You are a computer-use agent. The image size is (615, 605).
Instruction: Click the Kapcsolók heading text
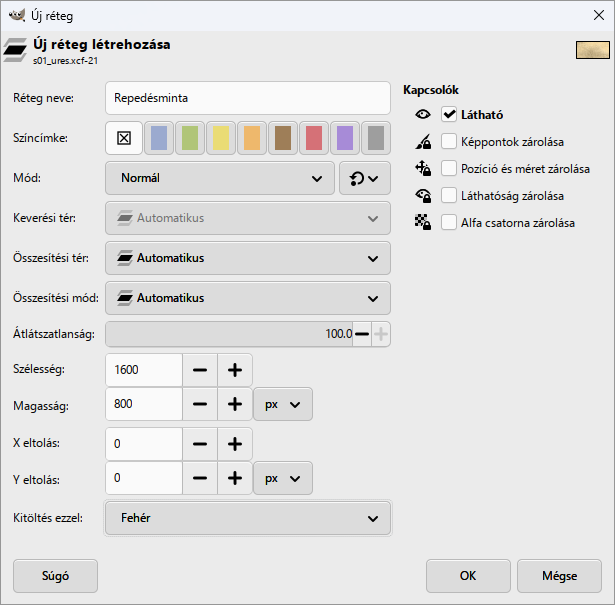[x=431, y=90]
